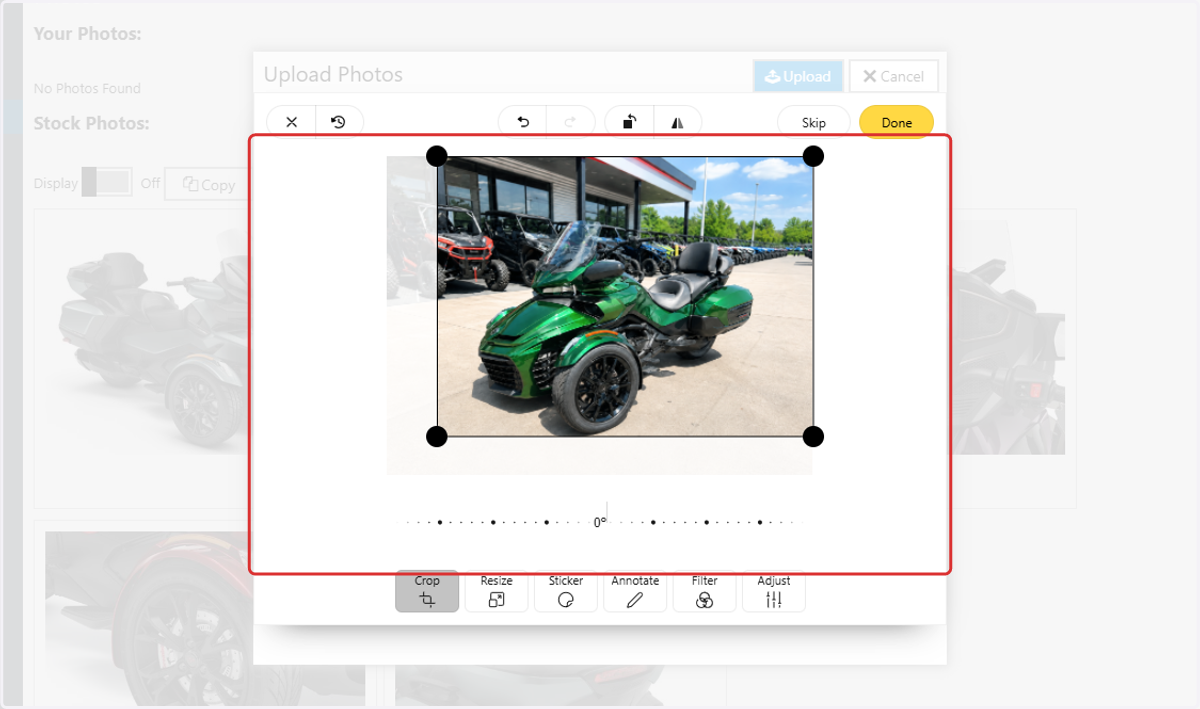
Task: Open the Filter tool tab
Action: [x=704, y=591]
